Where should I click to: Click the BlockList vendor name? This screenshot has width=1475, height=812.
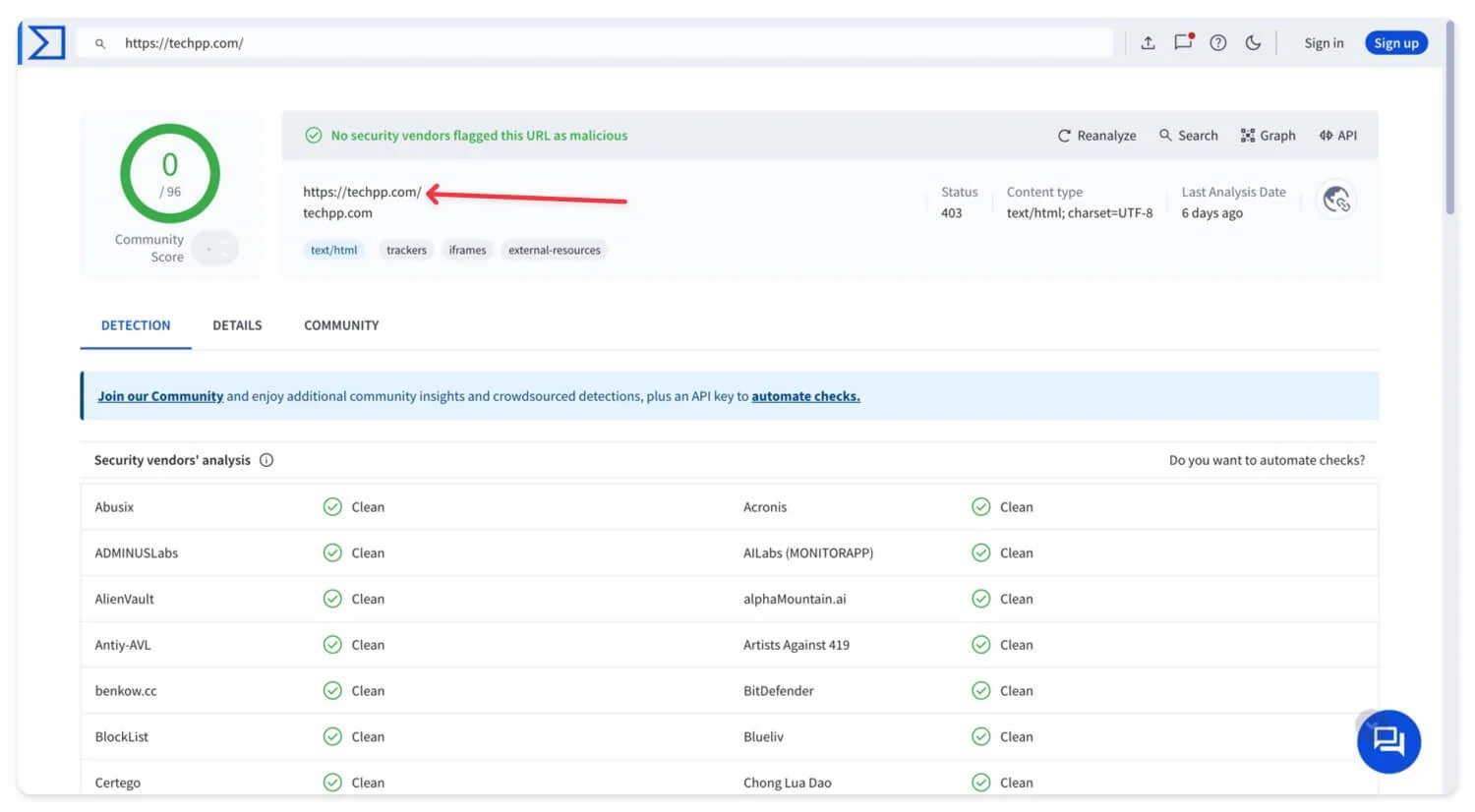(122, 737)
